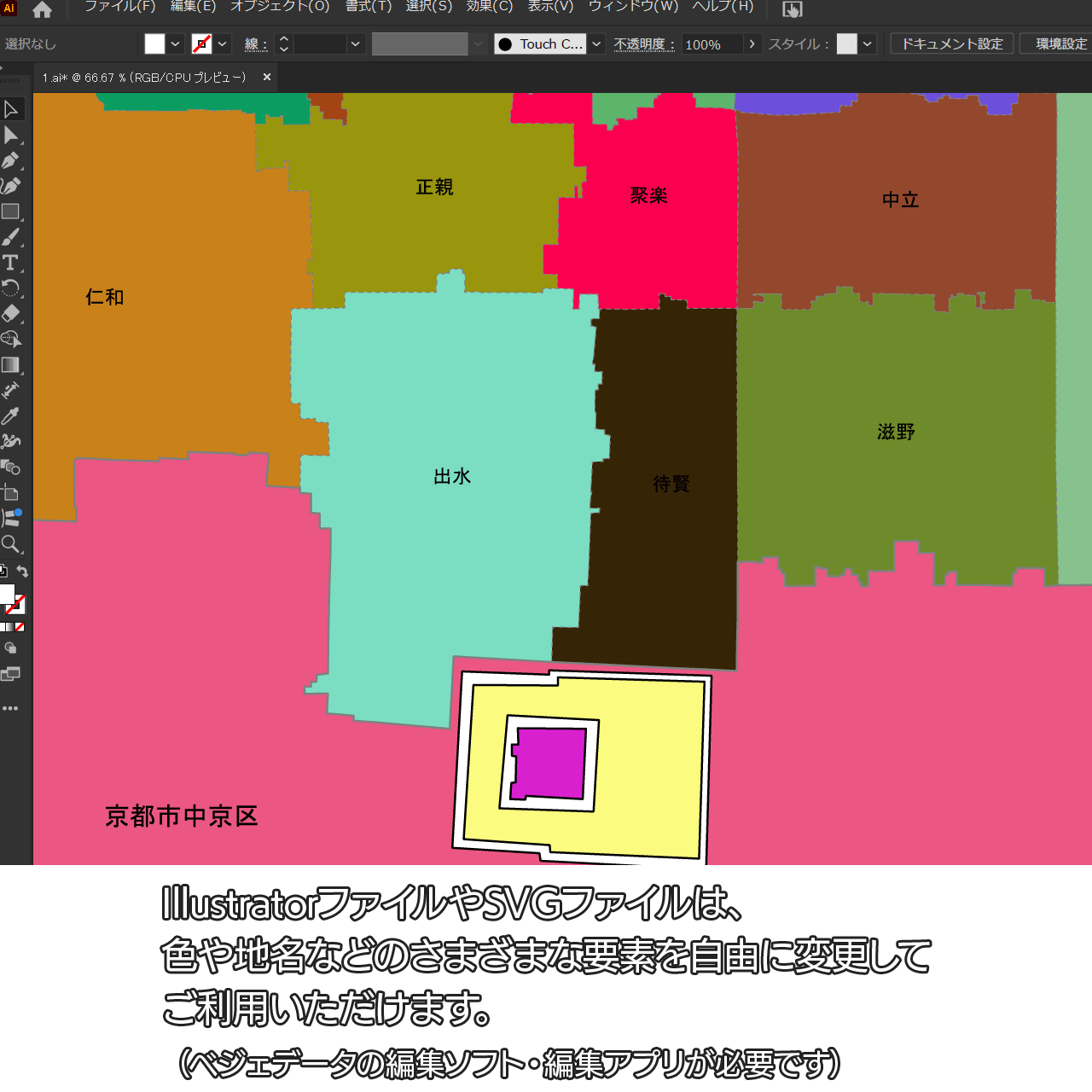
Task: Select the Eyedropper tool
Action: [11, 416]
